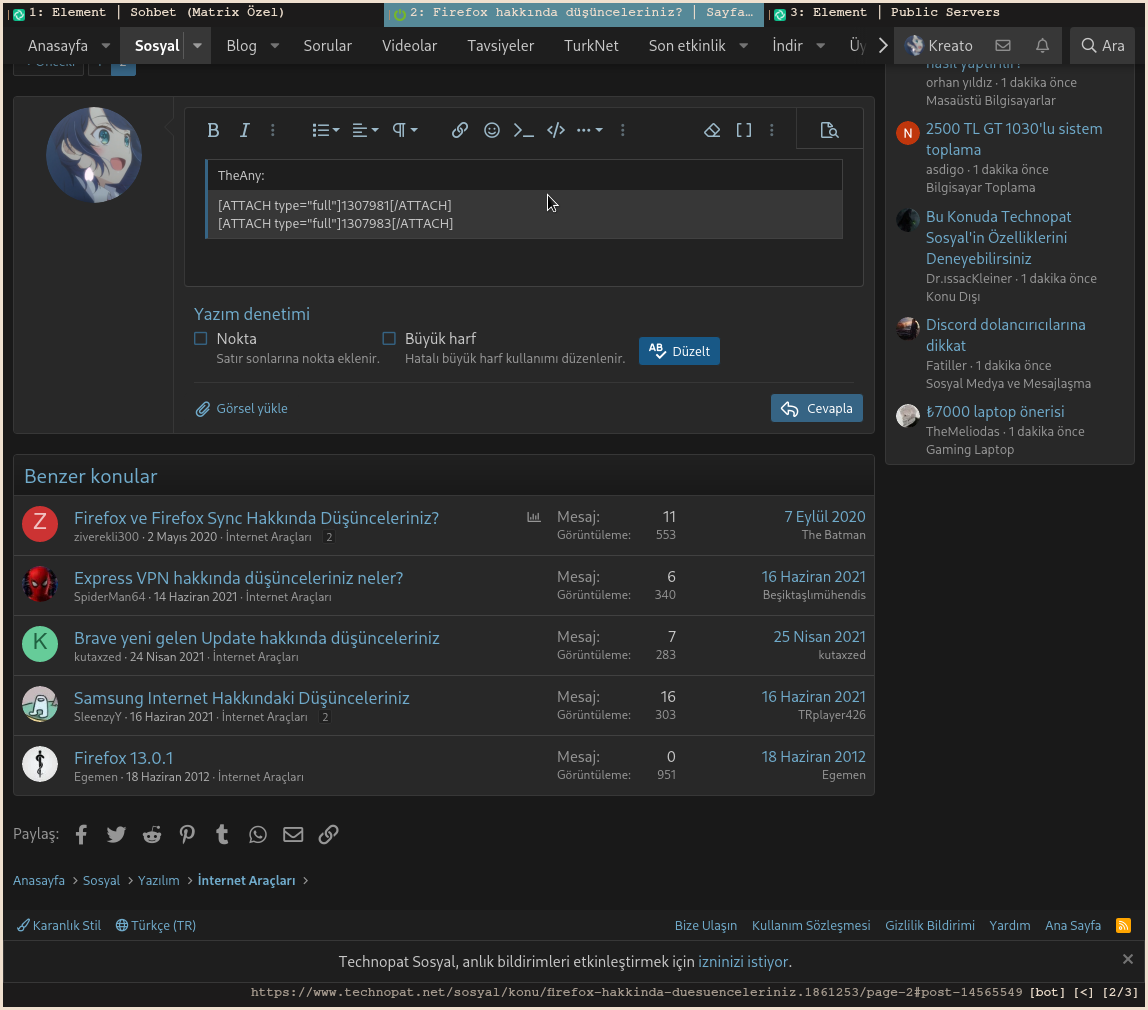Insert inline code with terminal icon
This screenshot has height=1010, width=1148.
(x=523, y=130)
